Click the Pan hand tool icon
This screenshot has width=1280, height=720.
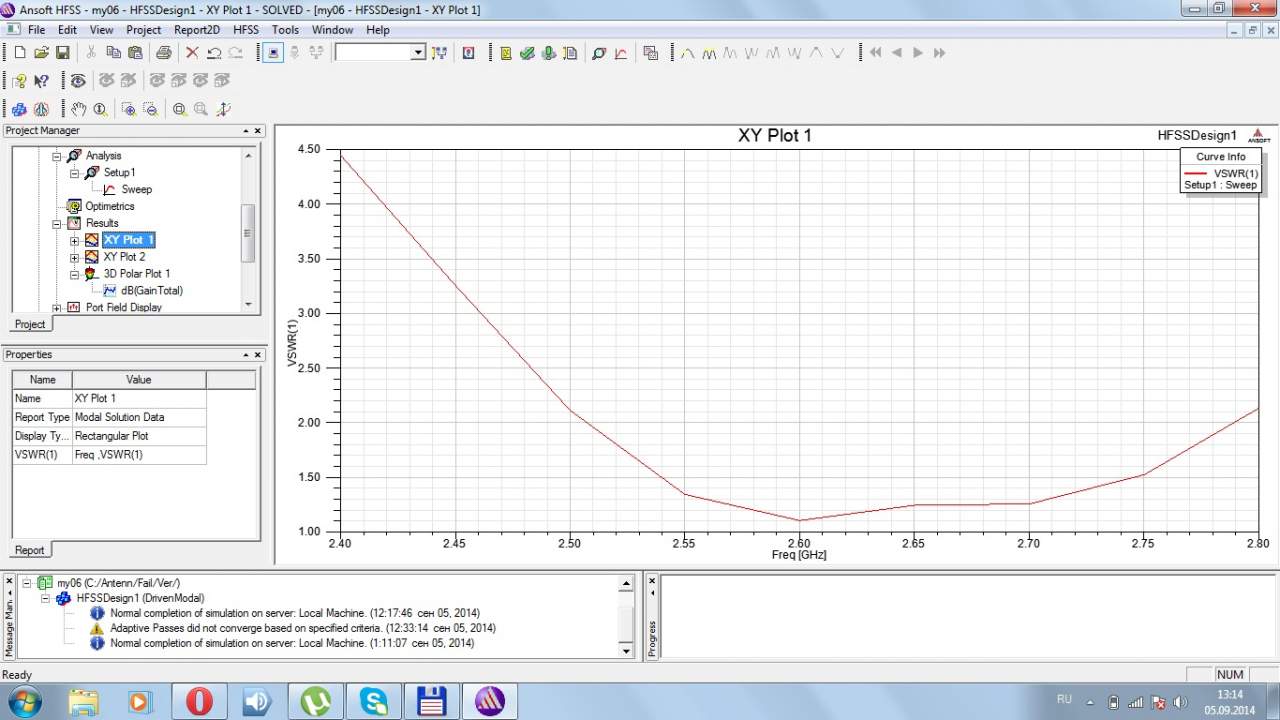click(78, 109)
